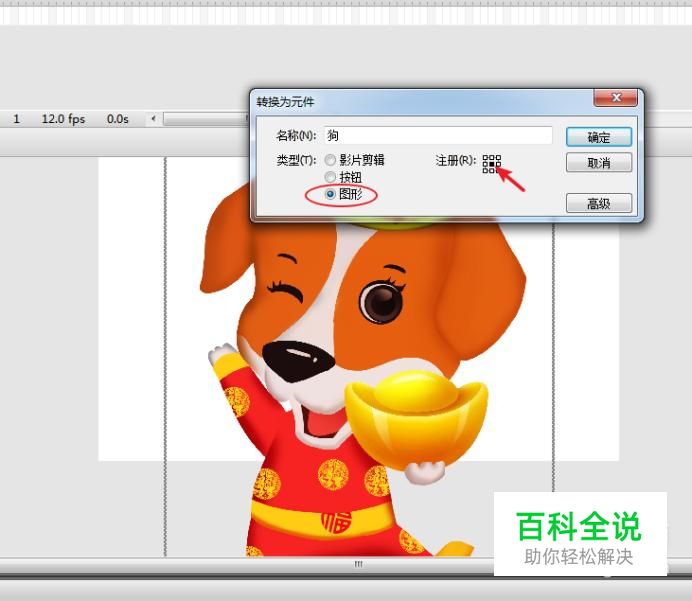Image resolution: width=692 pixels, height=601 pixels.
Task: Click the current frame number 1
Action: pyautogui.click(x=16, y=119)
